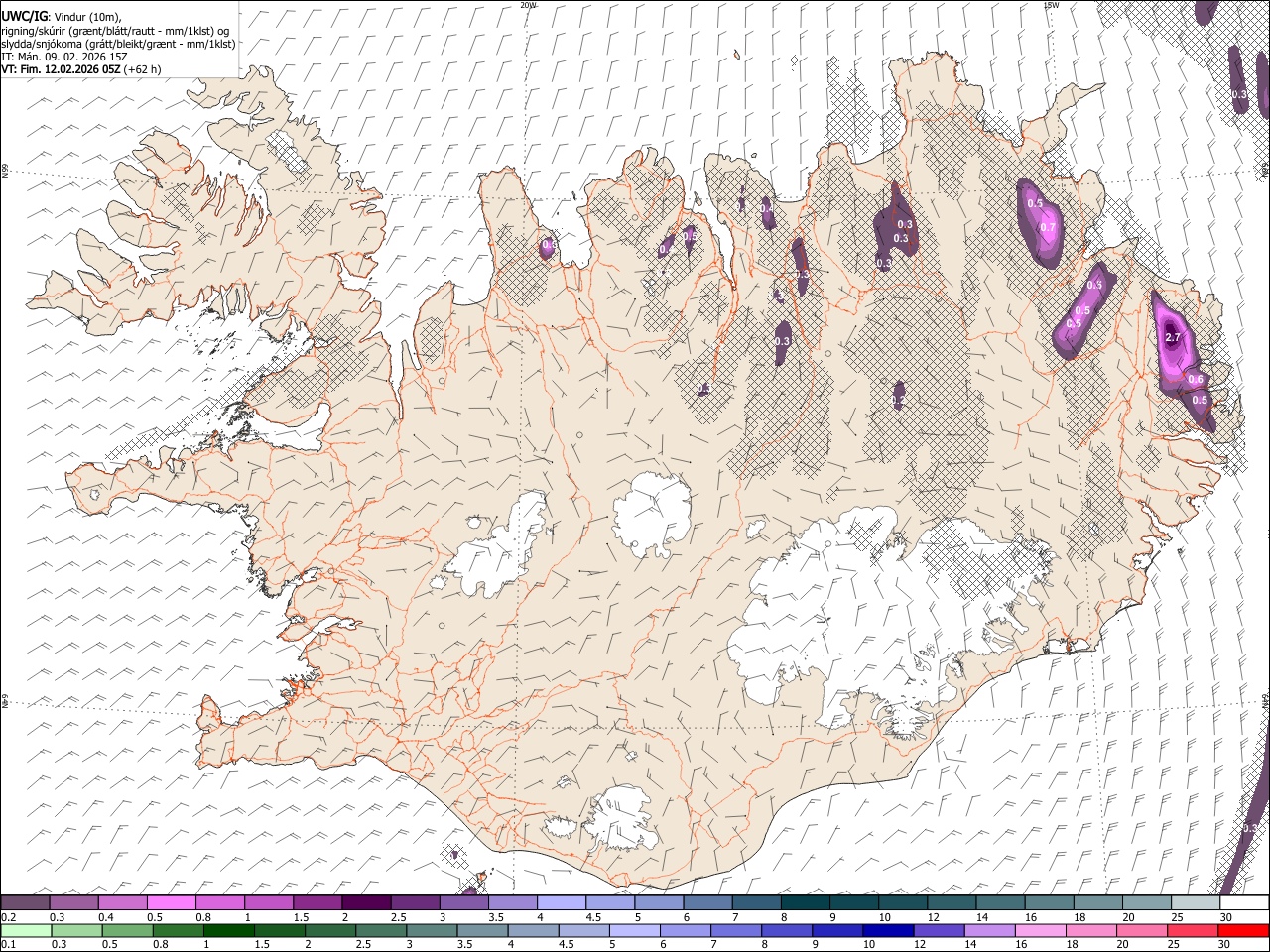Screen dimensions: 1270x952
Task: Click the pale green 0.1 swatch in lower legend row
Action: click(26, 930)
